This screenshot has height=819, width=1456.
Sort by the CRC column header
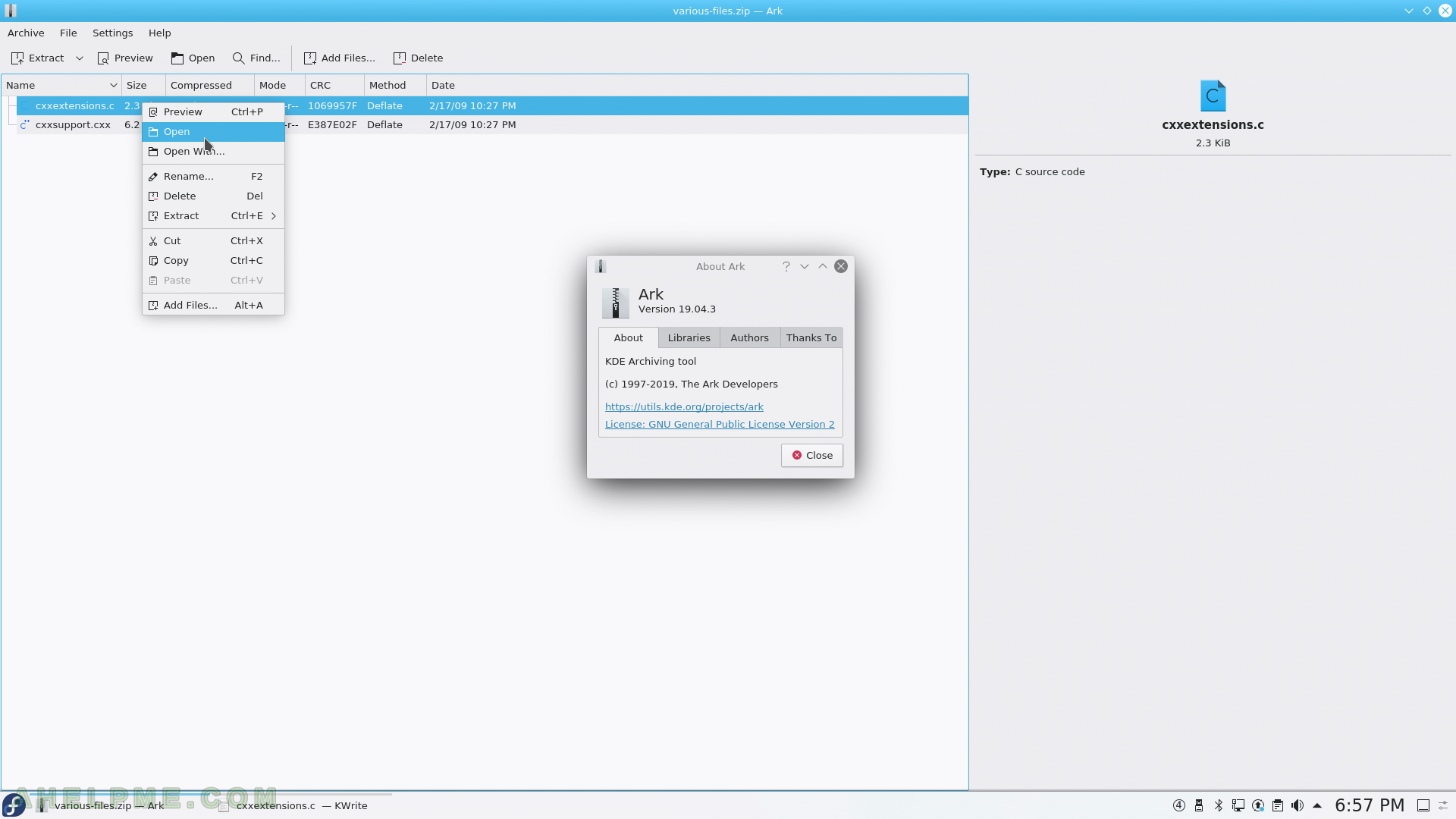pos(334,86)
